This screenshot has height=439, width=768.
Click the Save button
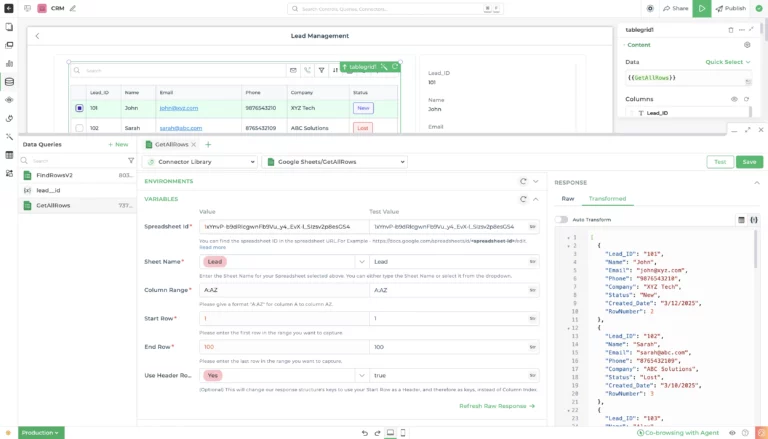(749, 161)
